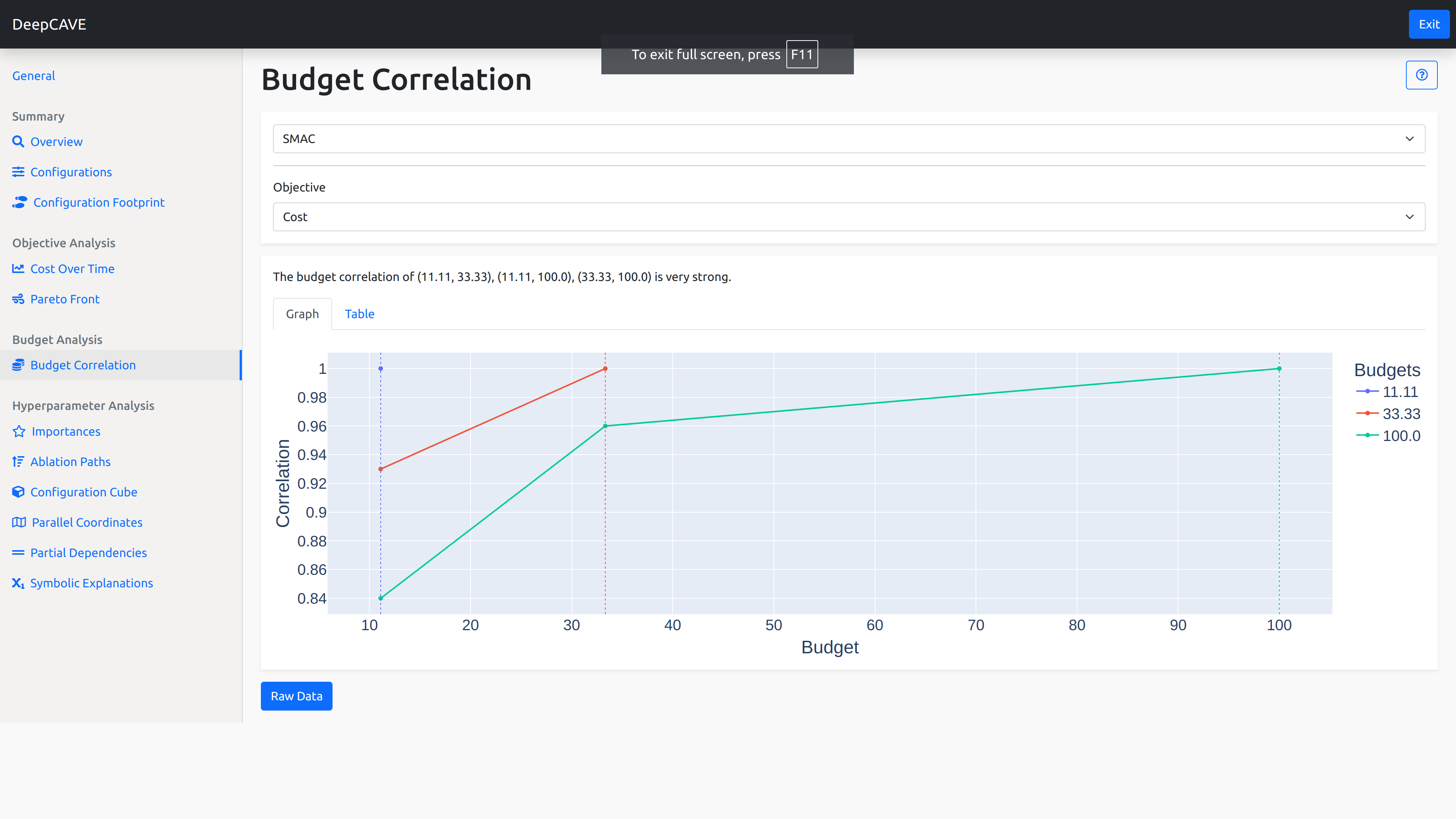Open the General page link
The width and height of the screenshot is (1456, 819).
click(33, 76)
